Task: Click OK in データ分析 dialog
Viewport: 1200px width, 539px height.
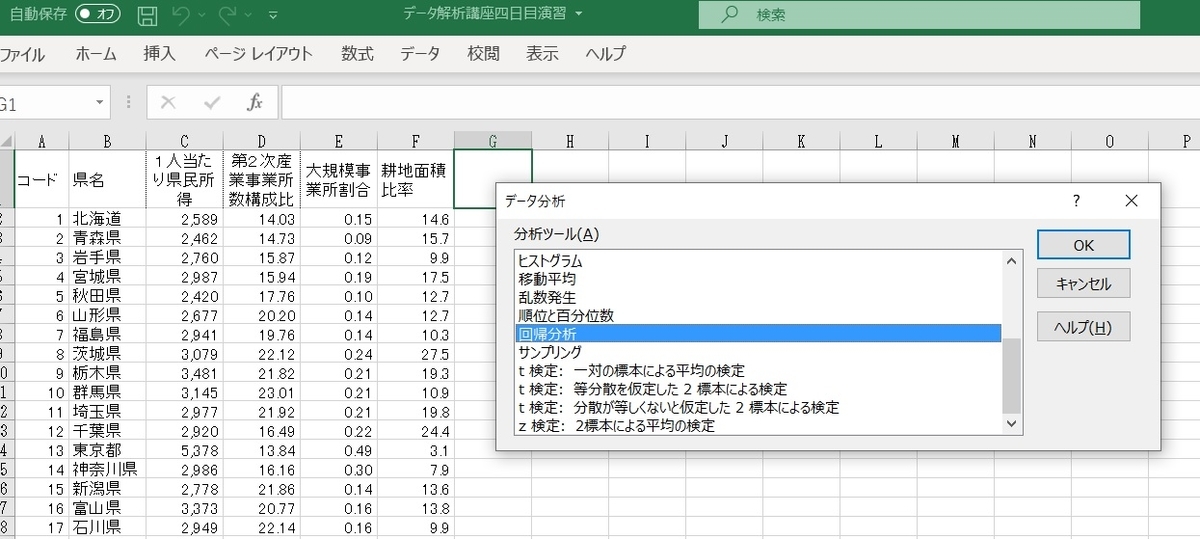Action: pos(1083,245)
